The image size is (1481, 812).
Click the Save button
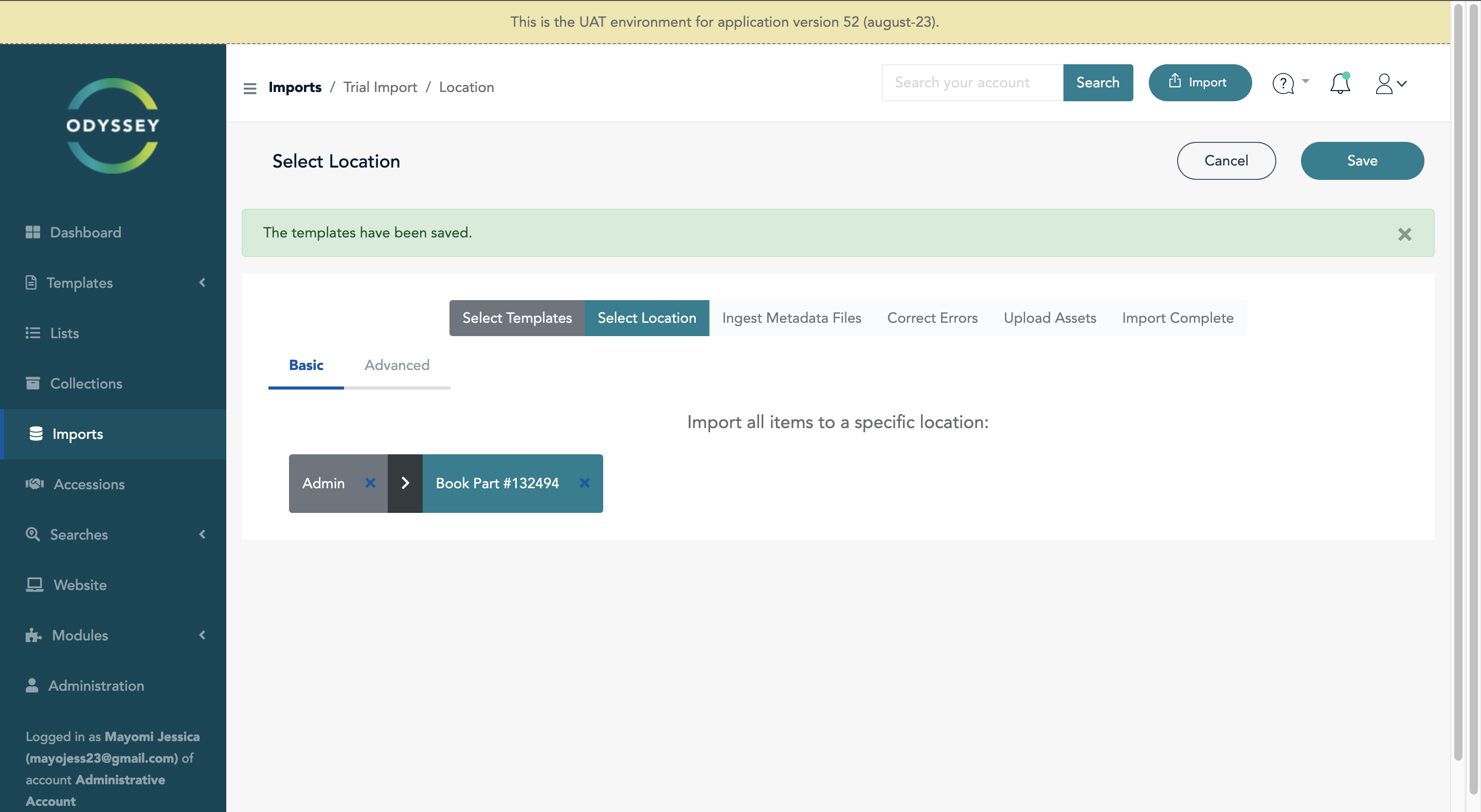[x=1361, y=161]
